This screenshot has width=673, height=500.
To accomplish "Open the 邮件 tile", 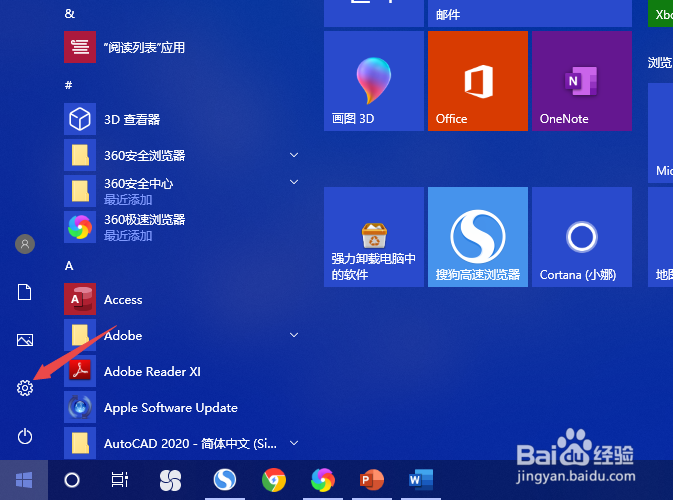I will (x=530, y=13).
